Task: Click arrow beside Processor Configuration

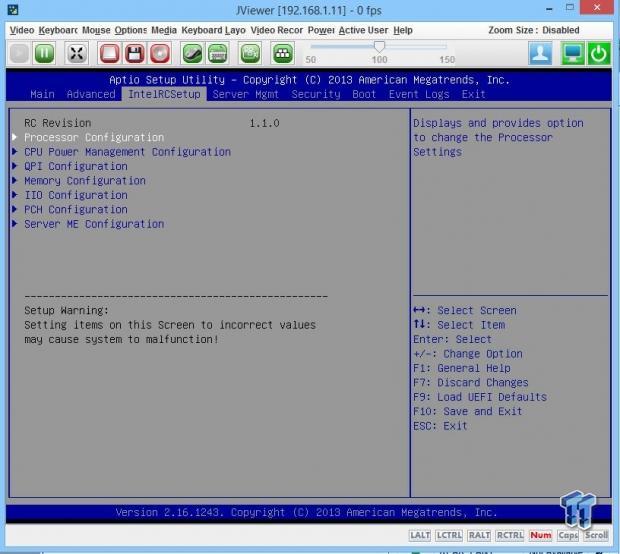Action: pos(15,137)
